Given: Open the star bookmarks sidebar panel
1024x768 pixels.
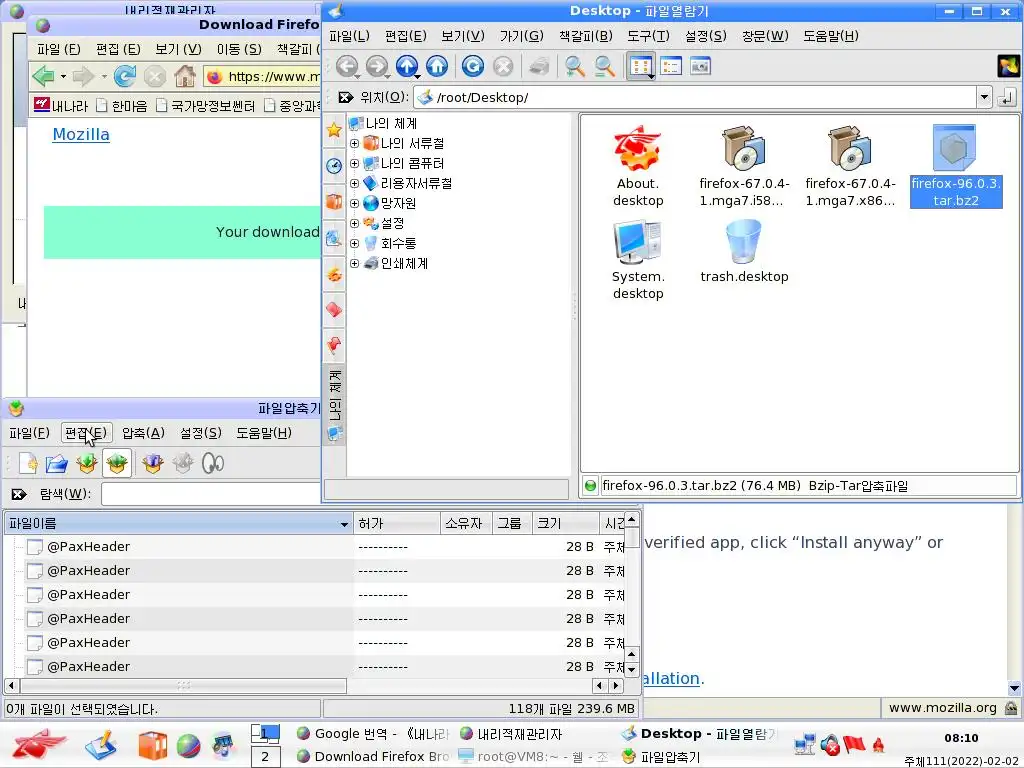Looking at the screenshot, I should click(x=334, y=129).
